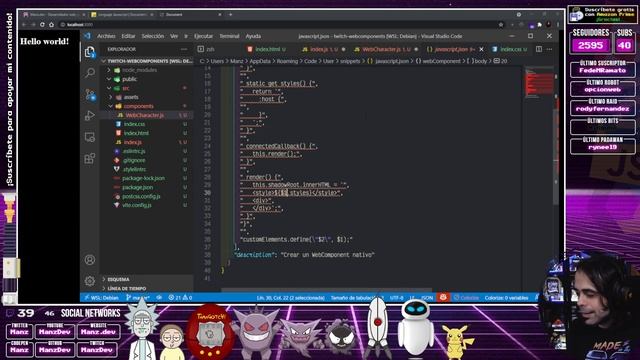The height and width of the screenshot is (360, 640).
Task: Click the VS Code logo icon
Action: 87,36
